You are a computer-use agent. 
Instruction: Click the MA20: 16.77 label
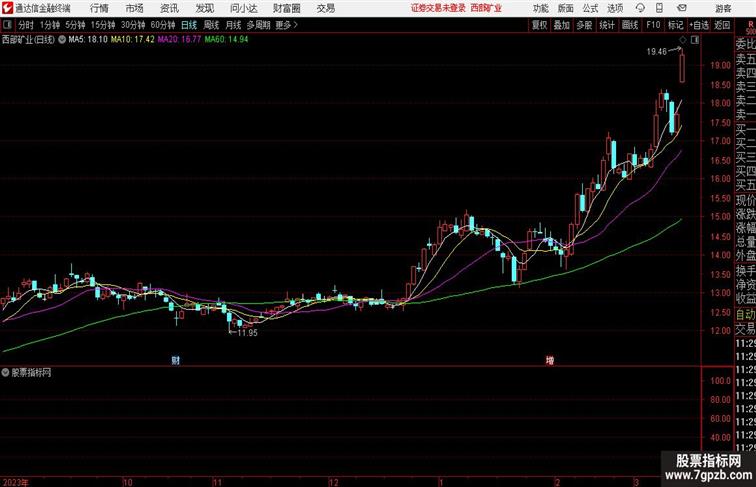179,40
